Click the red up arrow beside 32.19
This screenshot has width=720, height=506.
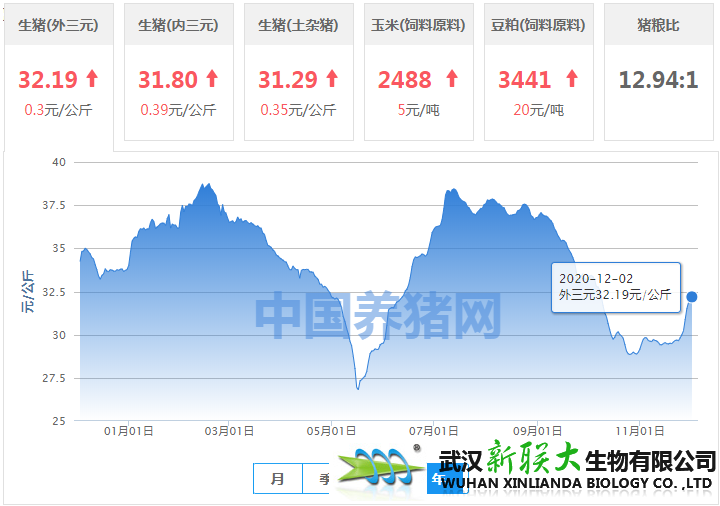[x=92, y=78]
